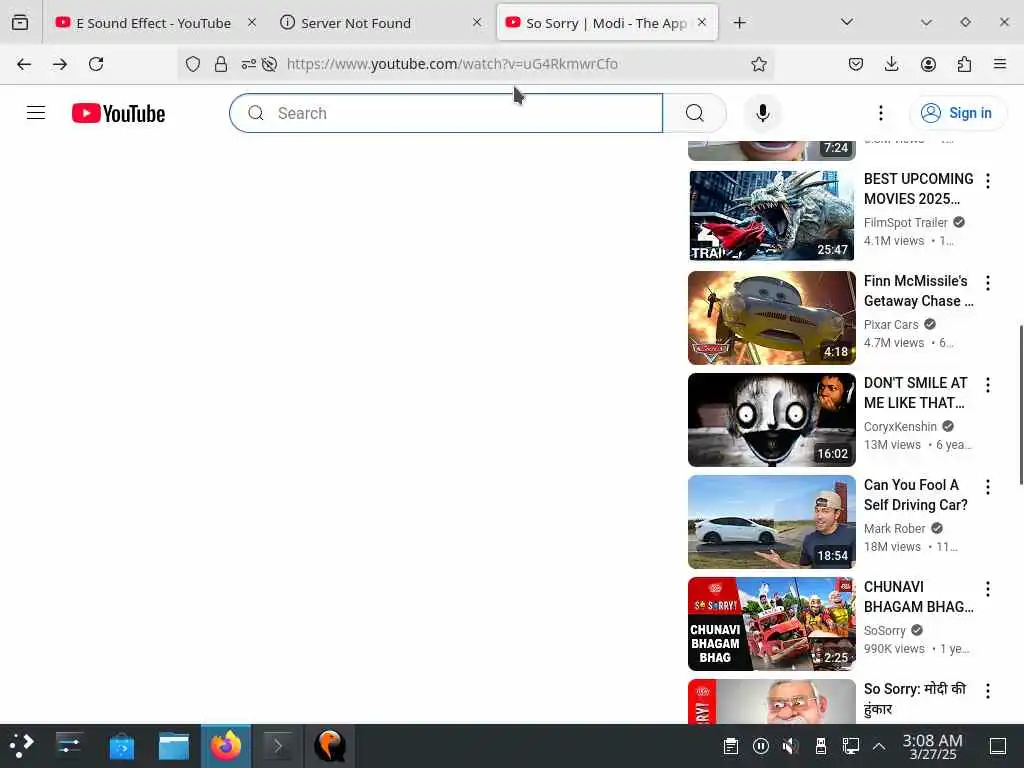Open the Firefox extensions puzzle icon
Image resolution: width=1024 pixels, height=768 pixels.
pos(964,64)
